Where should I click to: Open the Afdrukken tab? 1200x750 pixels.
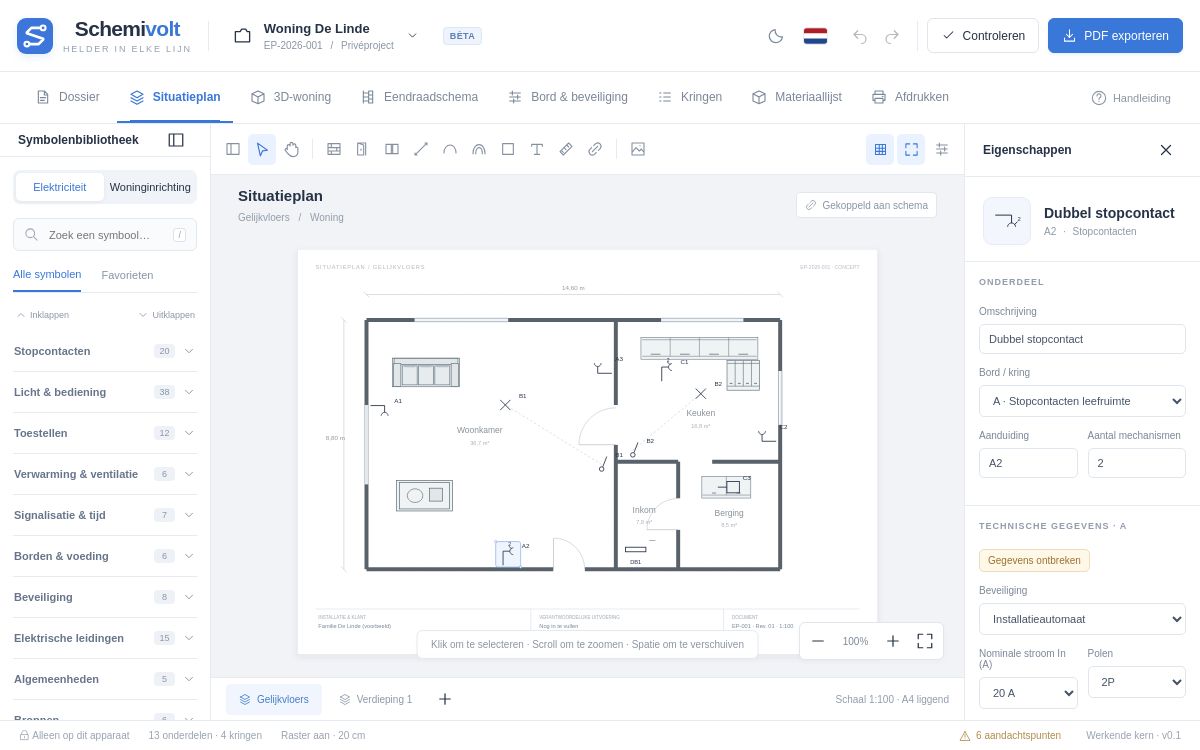[910, 97]
